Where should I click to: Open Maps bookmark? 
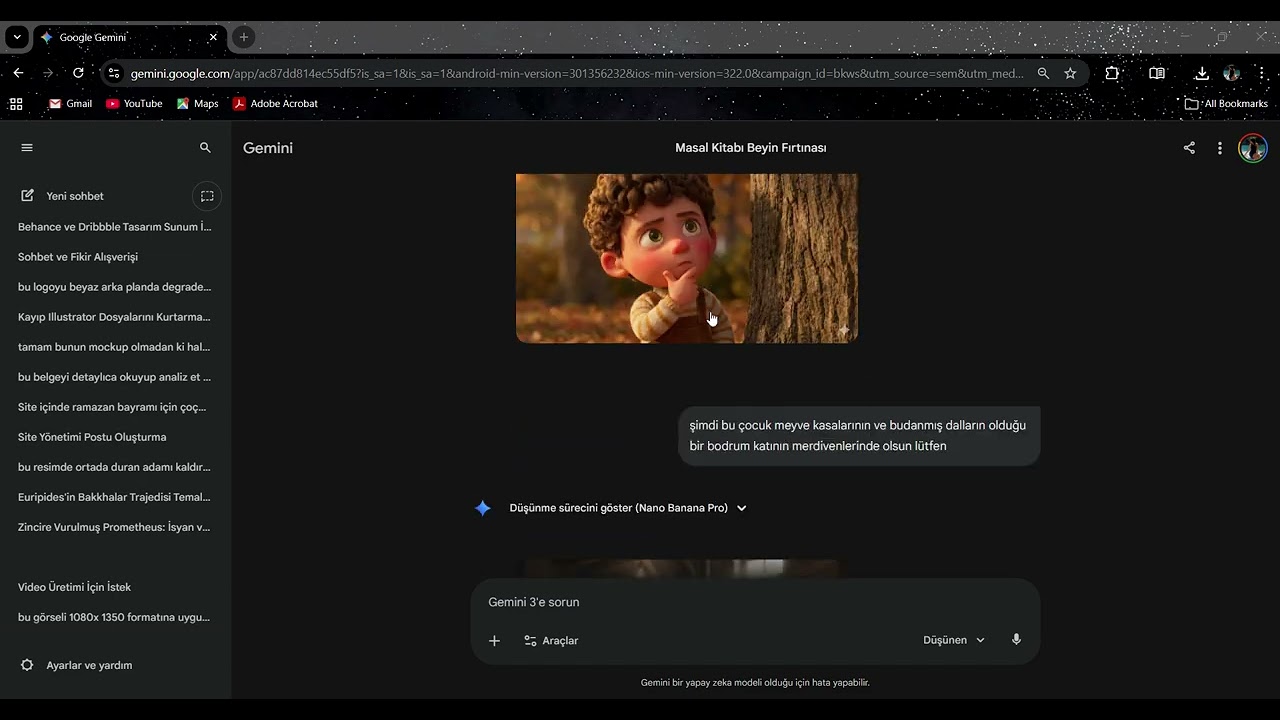click(197, 104)
